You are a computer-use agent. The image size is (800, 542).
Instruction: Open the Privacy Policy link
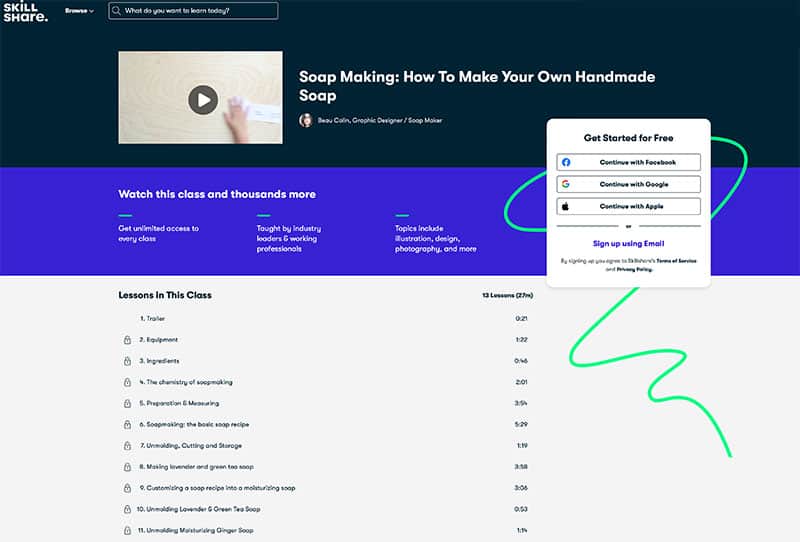coord(634,269)
